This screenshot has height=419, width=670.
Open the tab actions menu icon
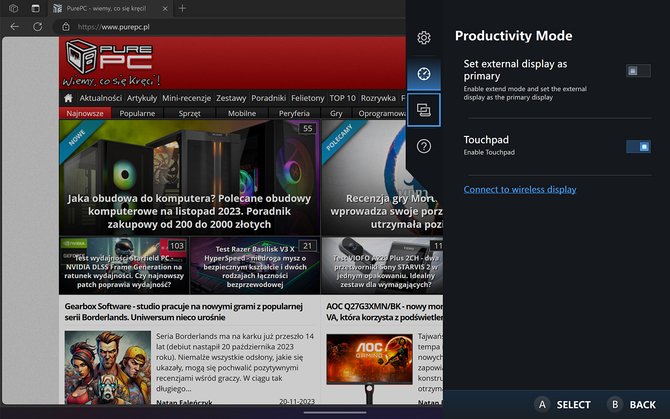click(35, 8)
